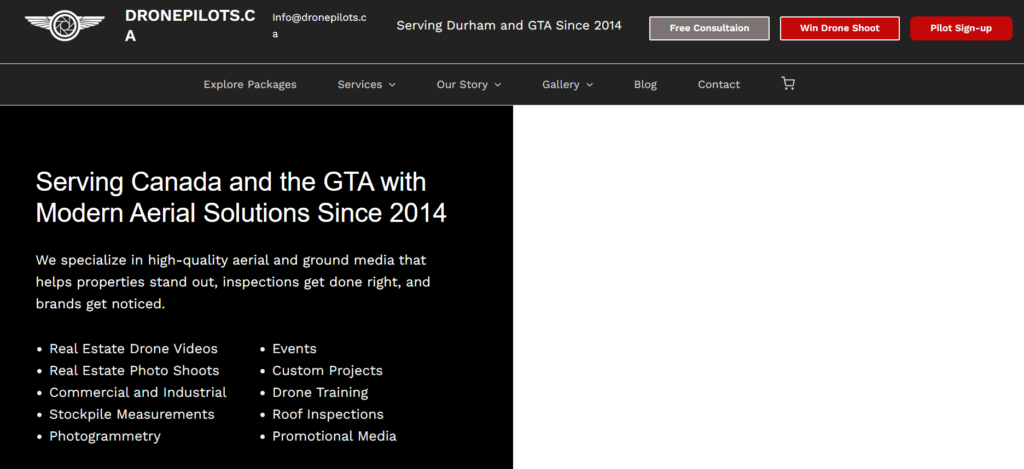
Task: Click the Pilot Sign-up button
Action: coord(960,28)
